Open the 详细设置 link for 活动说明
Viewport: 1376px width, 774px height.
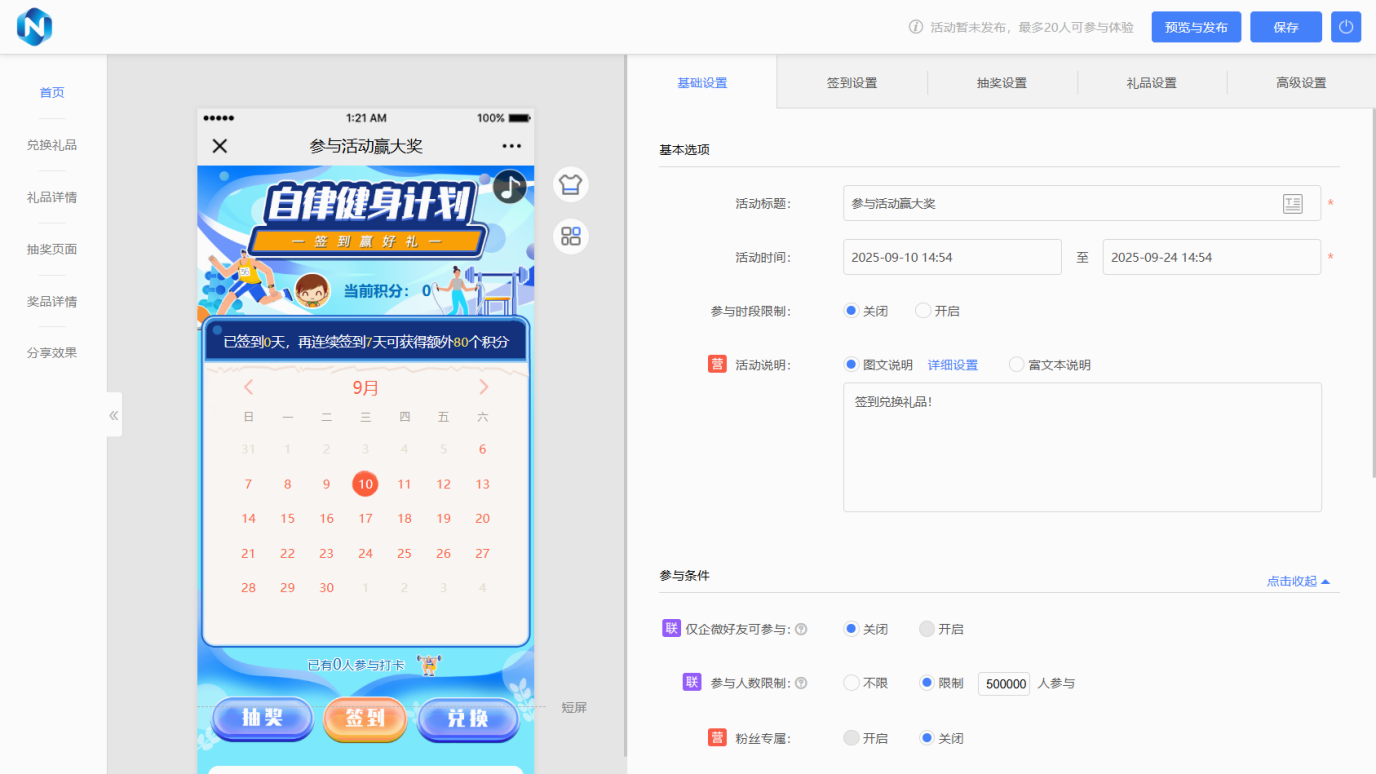(955, 364)
